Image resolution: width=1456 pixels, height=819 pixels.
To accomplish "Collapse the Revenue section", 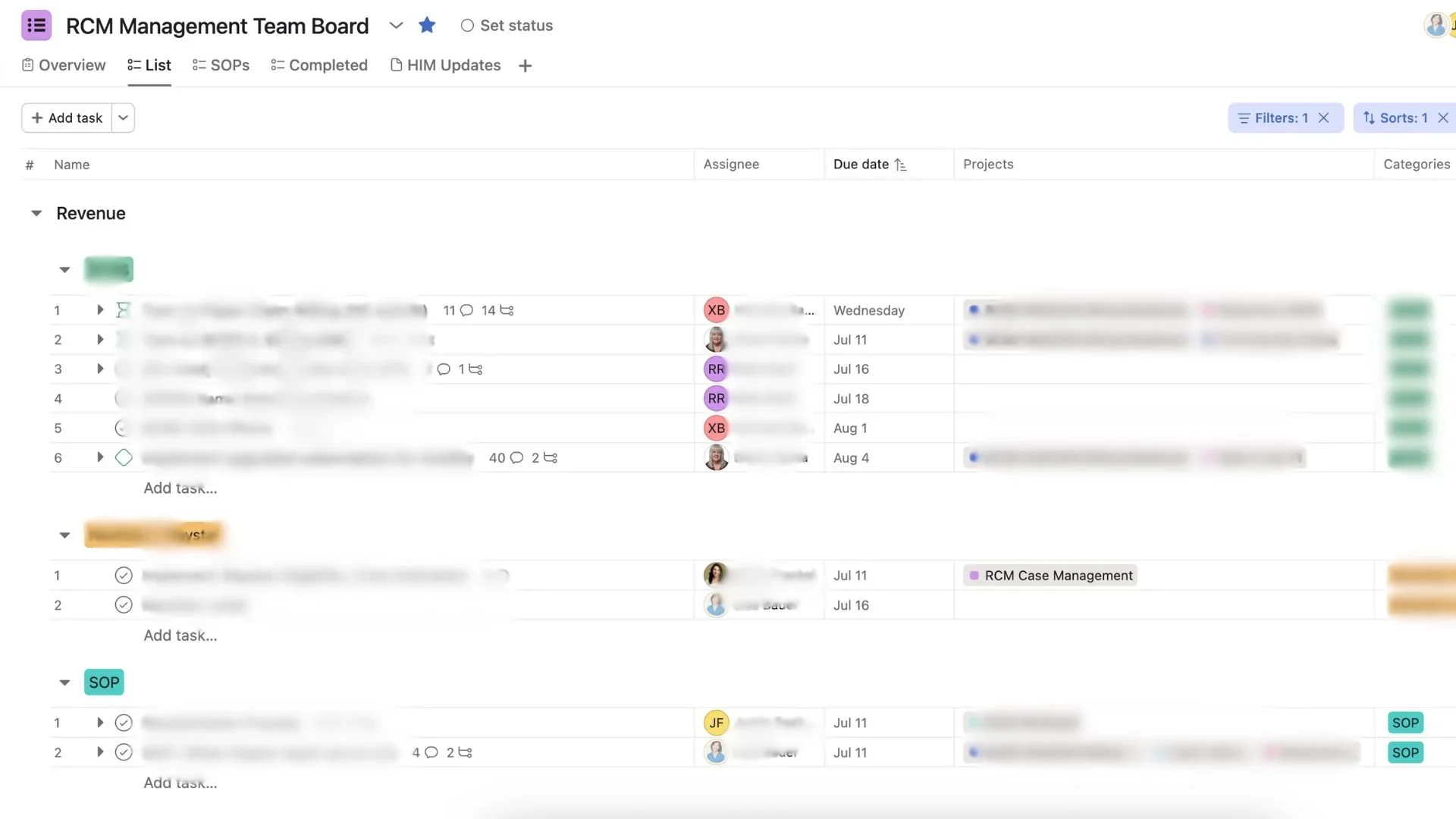I will coord(36,214).
